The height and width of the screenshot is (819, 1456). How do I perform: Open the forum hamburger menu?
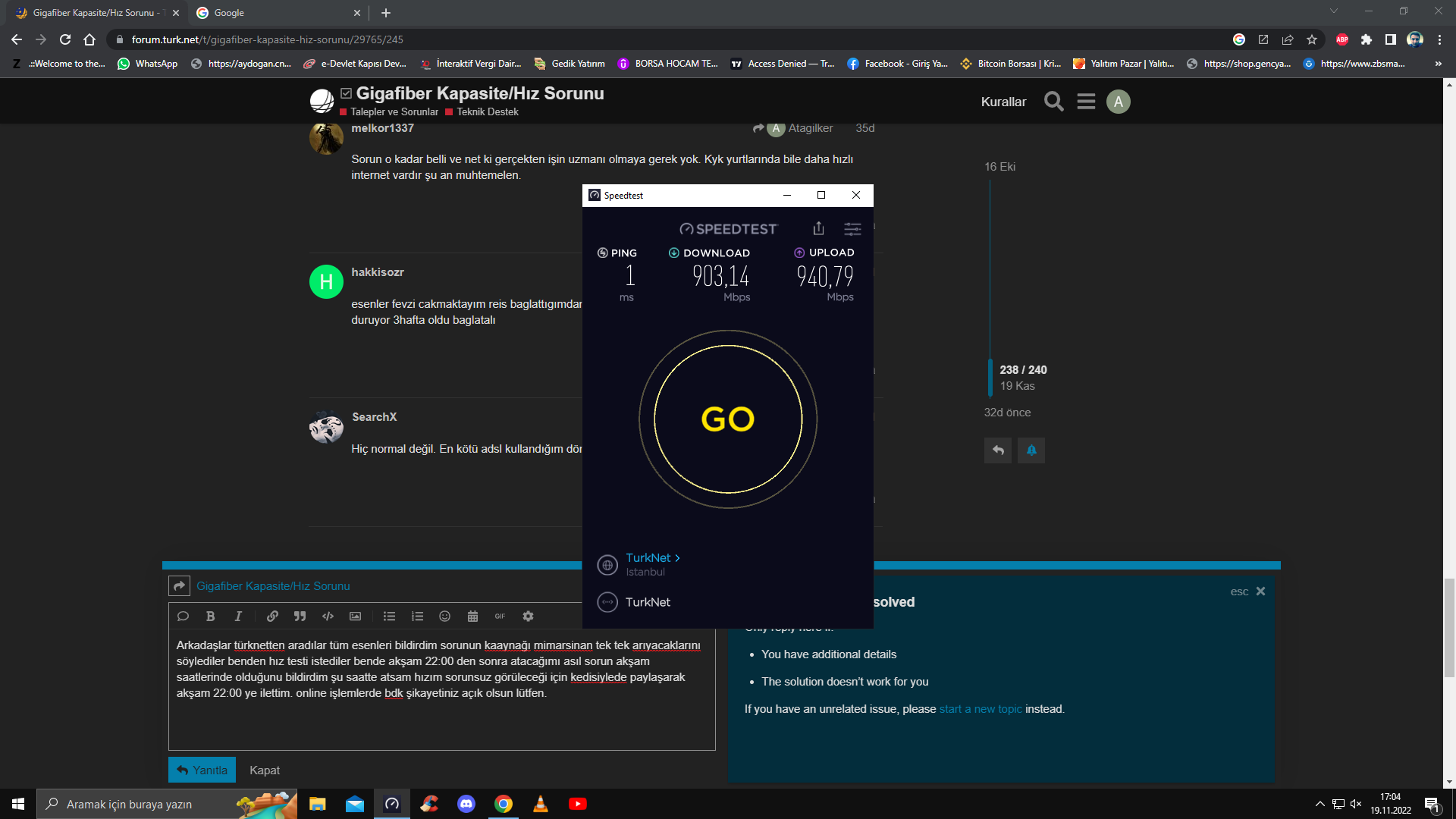[1086, 102]
